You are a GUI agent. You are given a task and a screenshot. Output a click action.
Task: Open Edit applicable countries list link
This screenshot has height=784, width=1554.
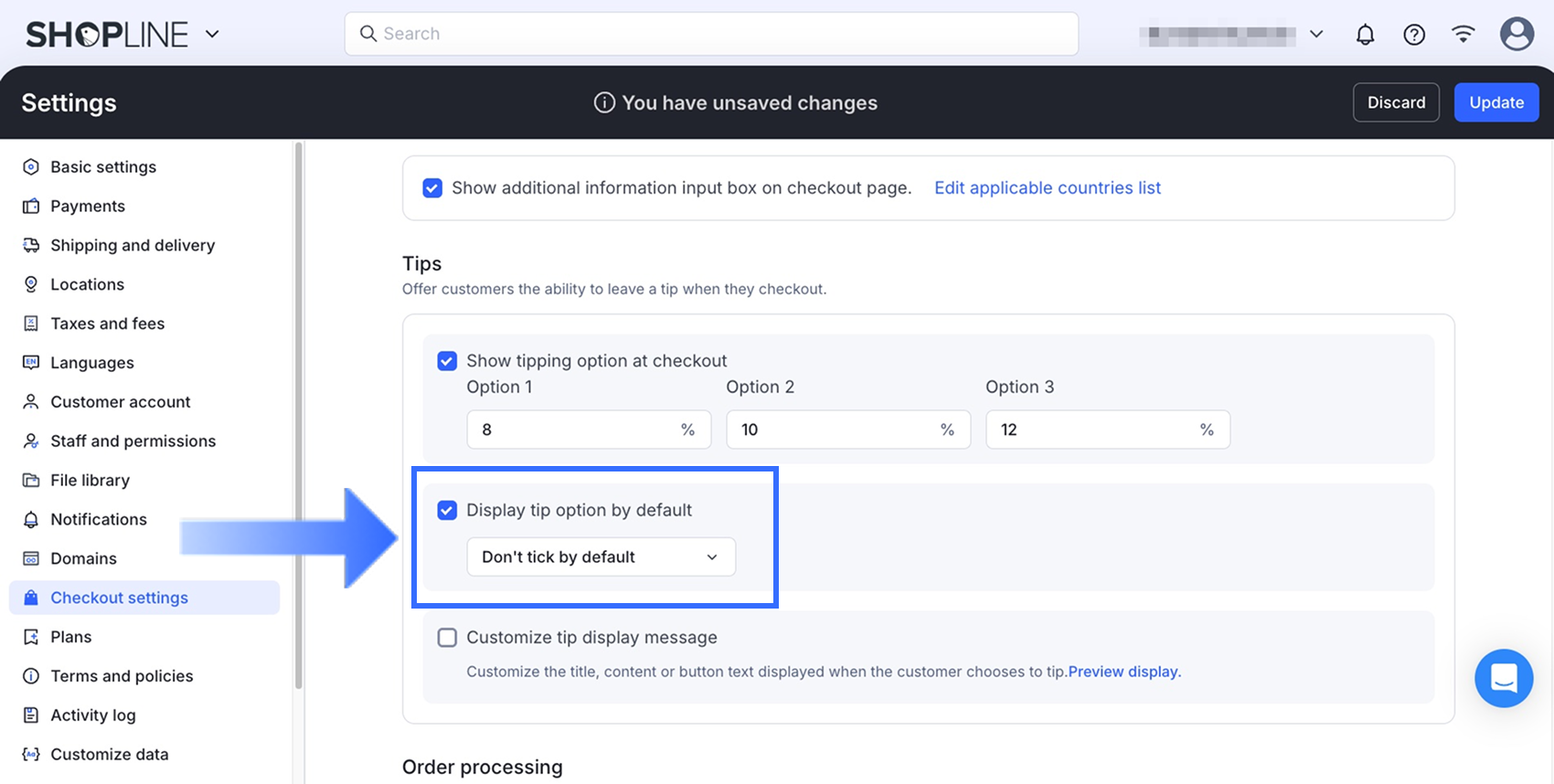[1047, 188]
